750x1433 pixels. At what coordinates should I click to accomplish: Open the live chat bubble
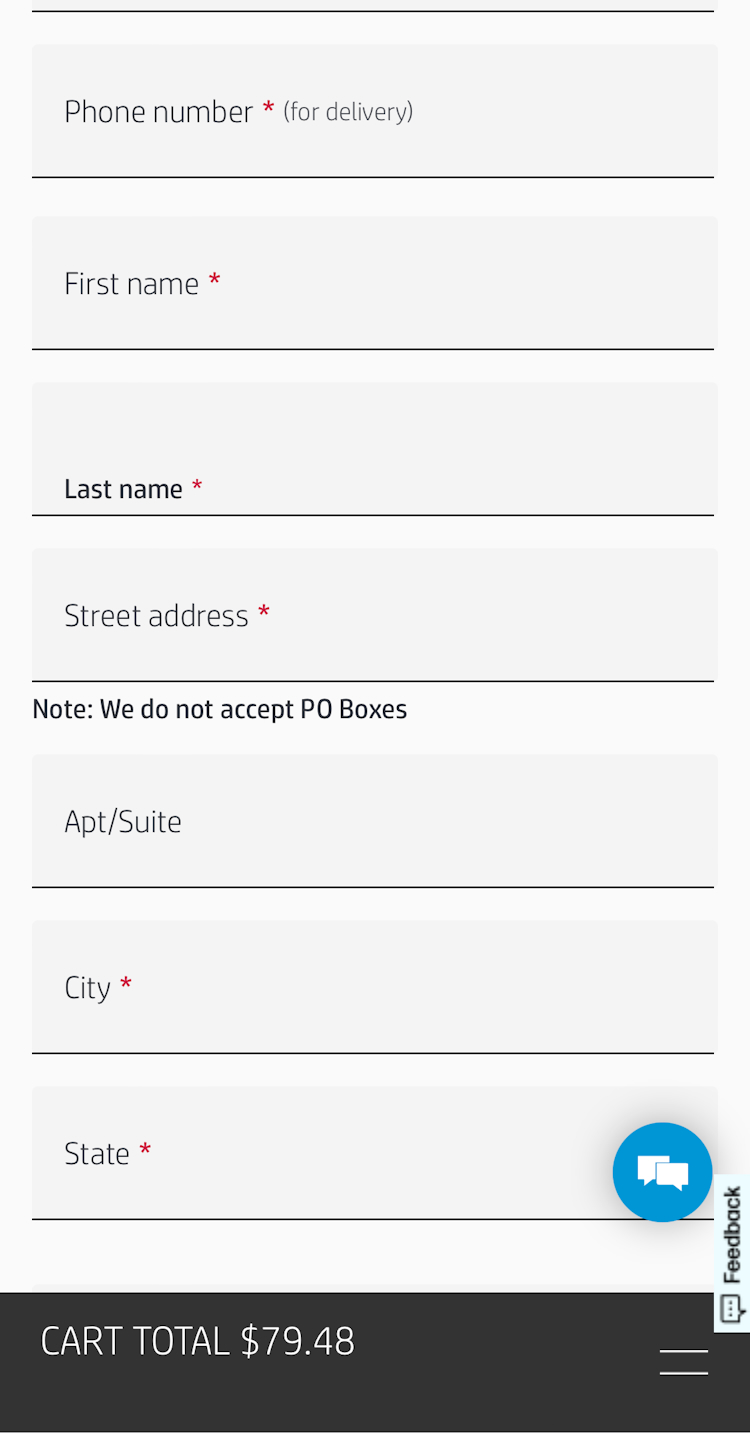click(662, 1171)
